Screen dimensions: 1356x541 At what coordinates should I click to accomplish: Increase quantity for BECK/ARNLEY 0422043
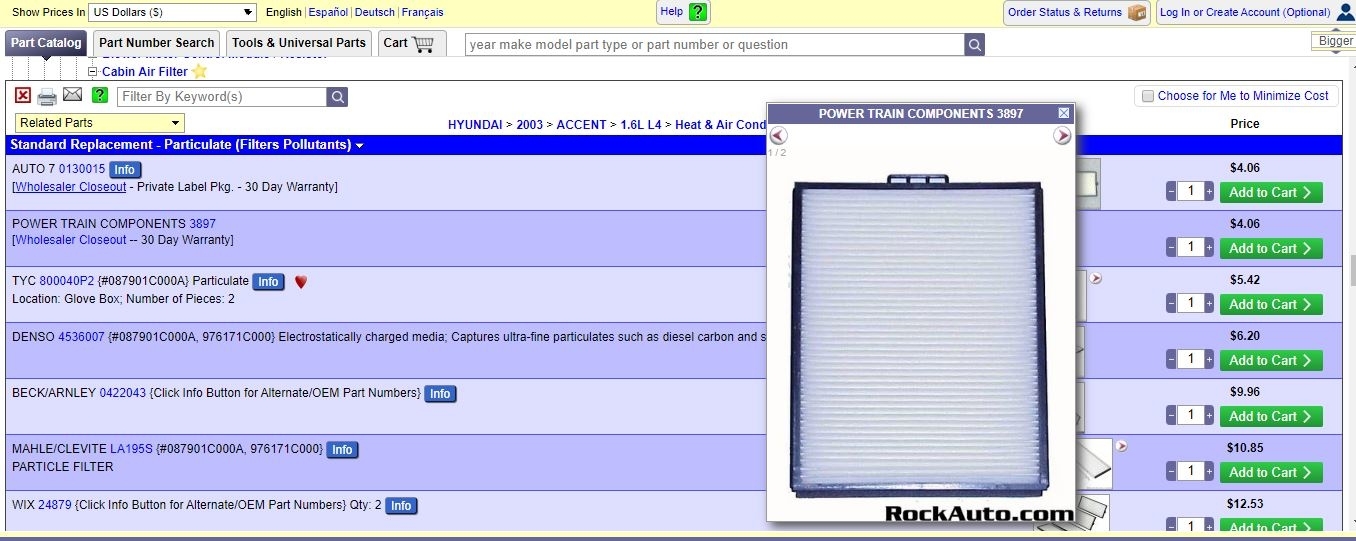(1209, 416)
